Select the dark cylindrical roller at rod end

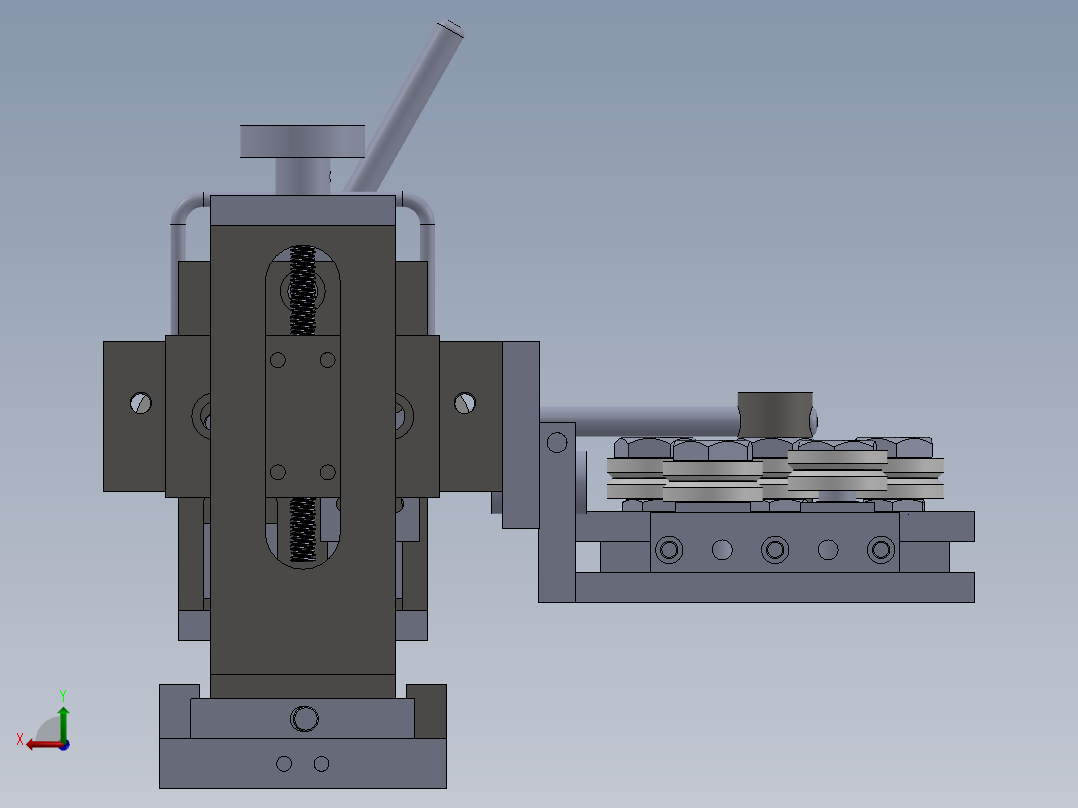click(776, 415)
